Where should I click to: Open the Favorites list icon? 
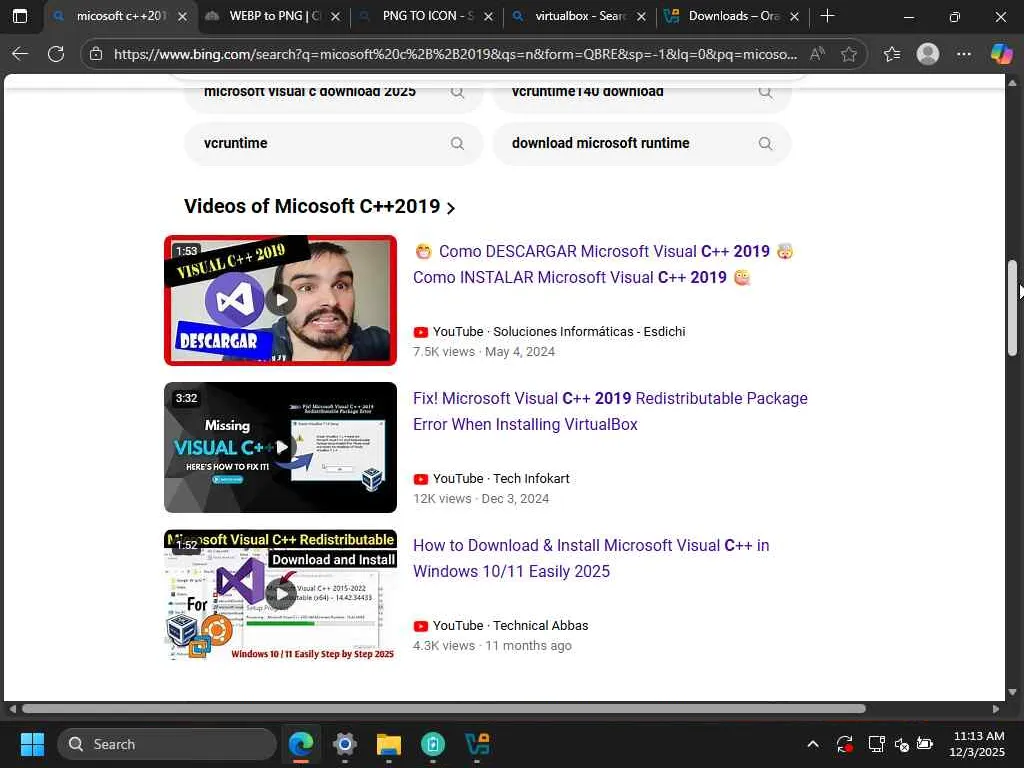(892, 54)
